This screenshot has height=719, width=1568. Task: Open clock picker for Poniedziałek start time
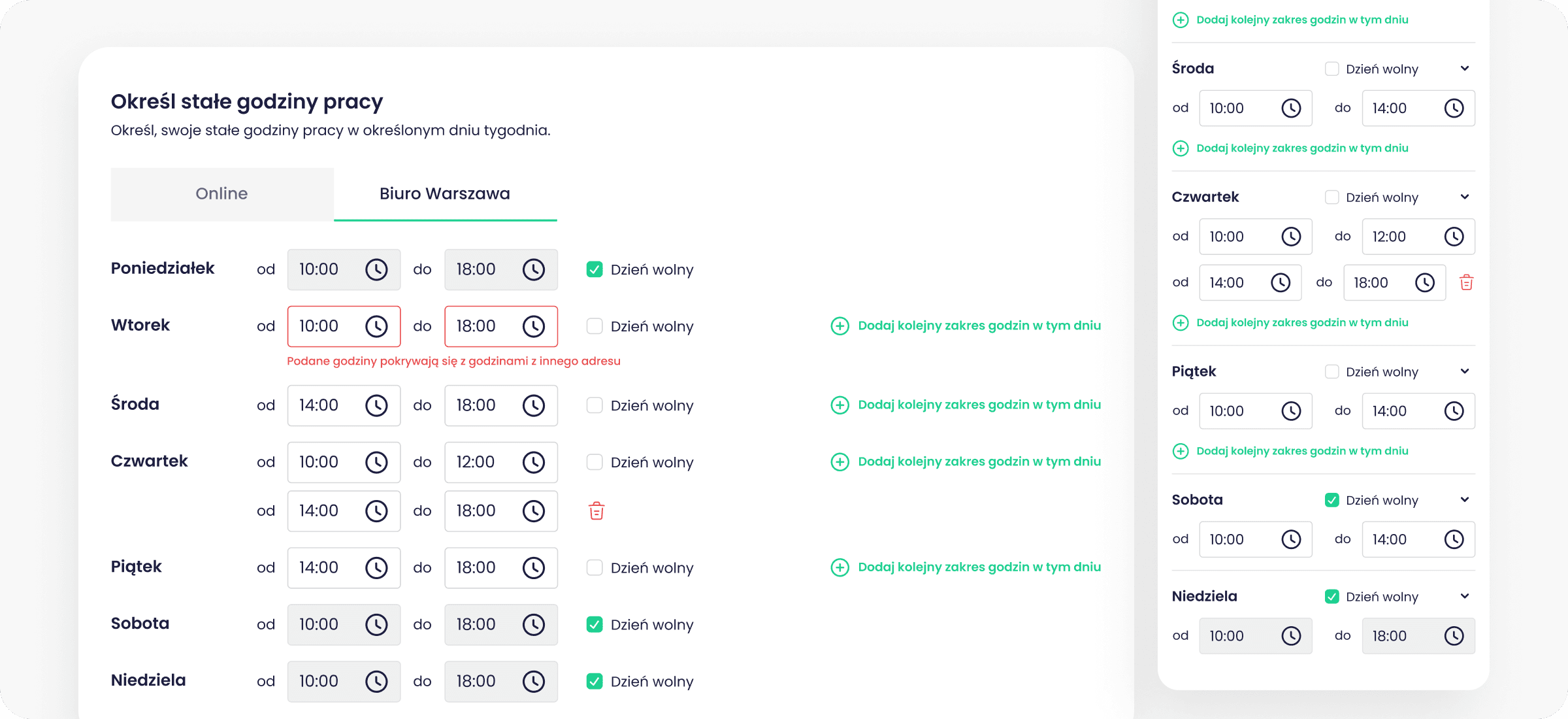376,269
